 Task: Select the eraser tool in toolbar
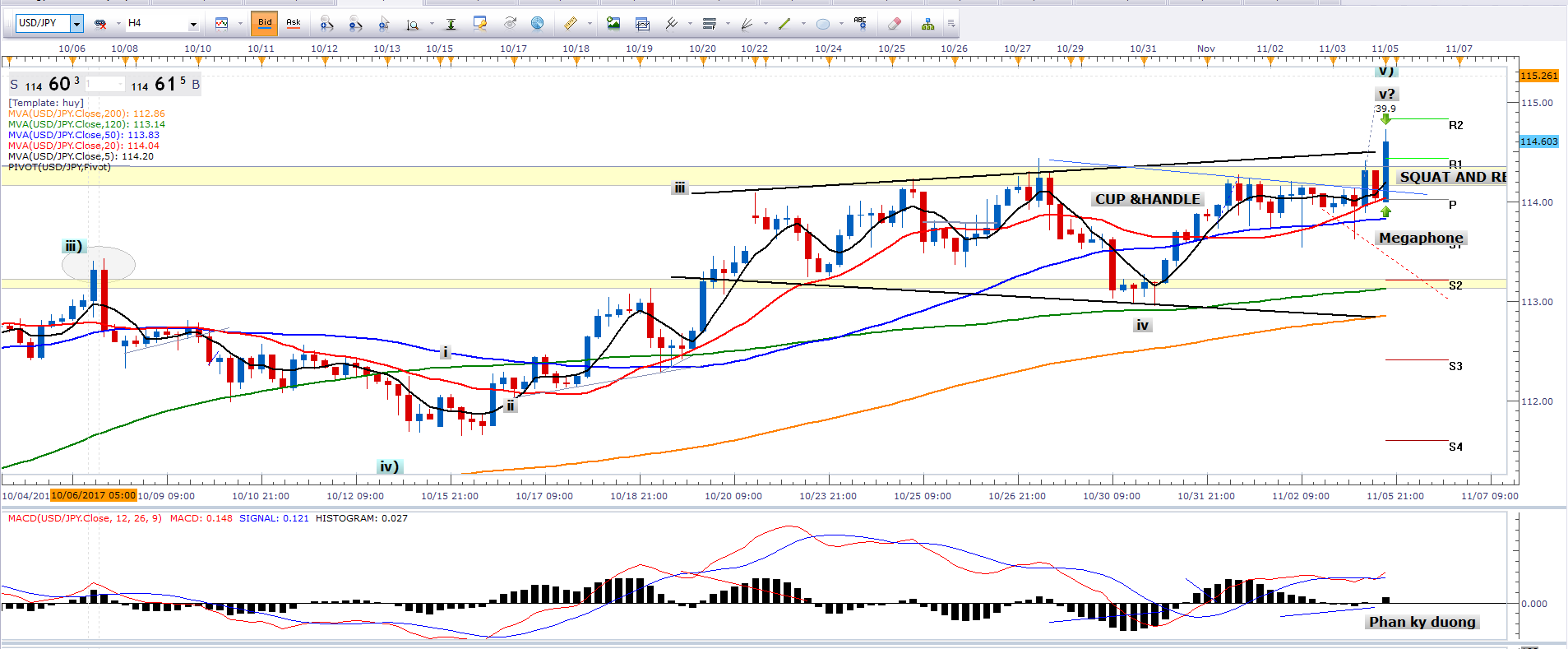point(895,24)
